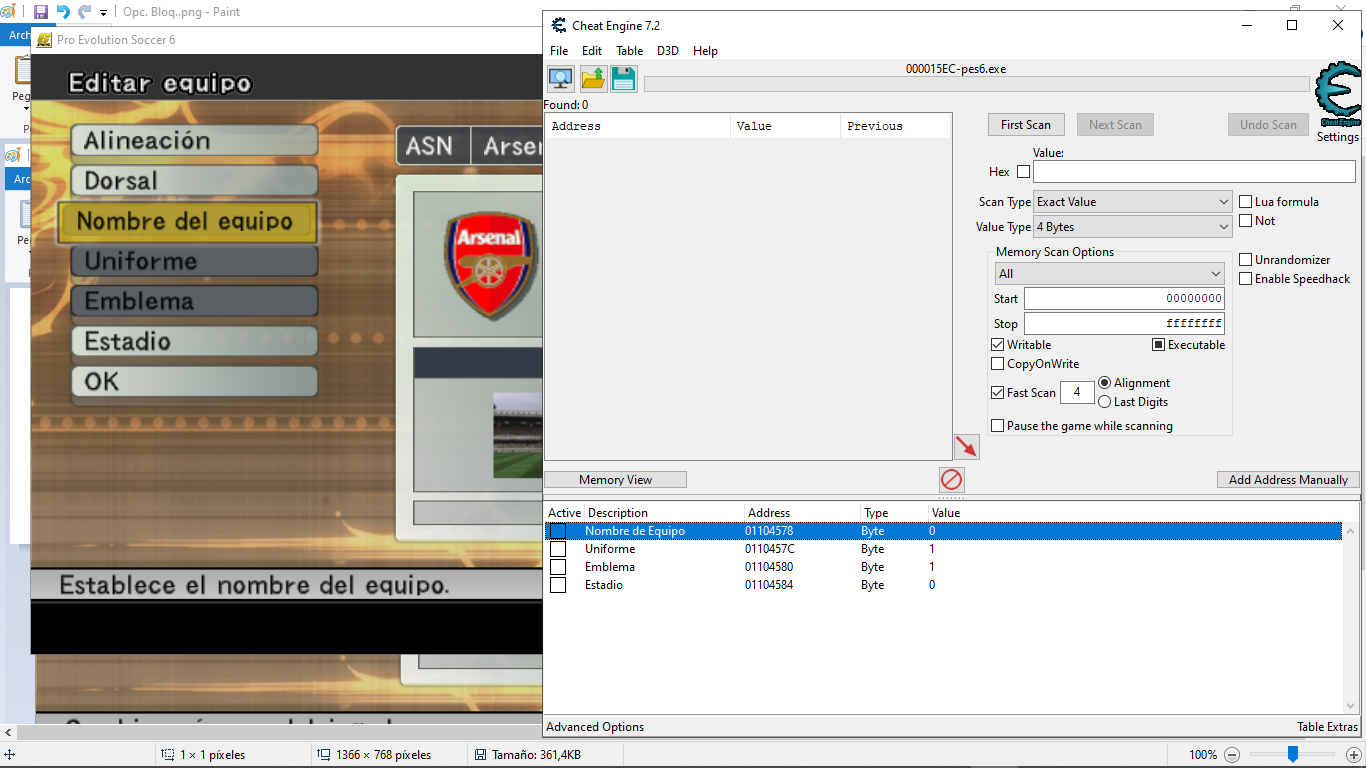Turn on Enable Speedhack
This screenshot has height=768, width=1366.
[1246, 279]
